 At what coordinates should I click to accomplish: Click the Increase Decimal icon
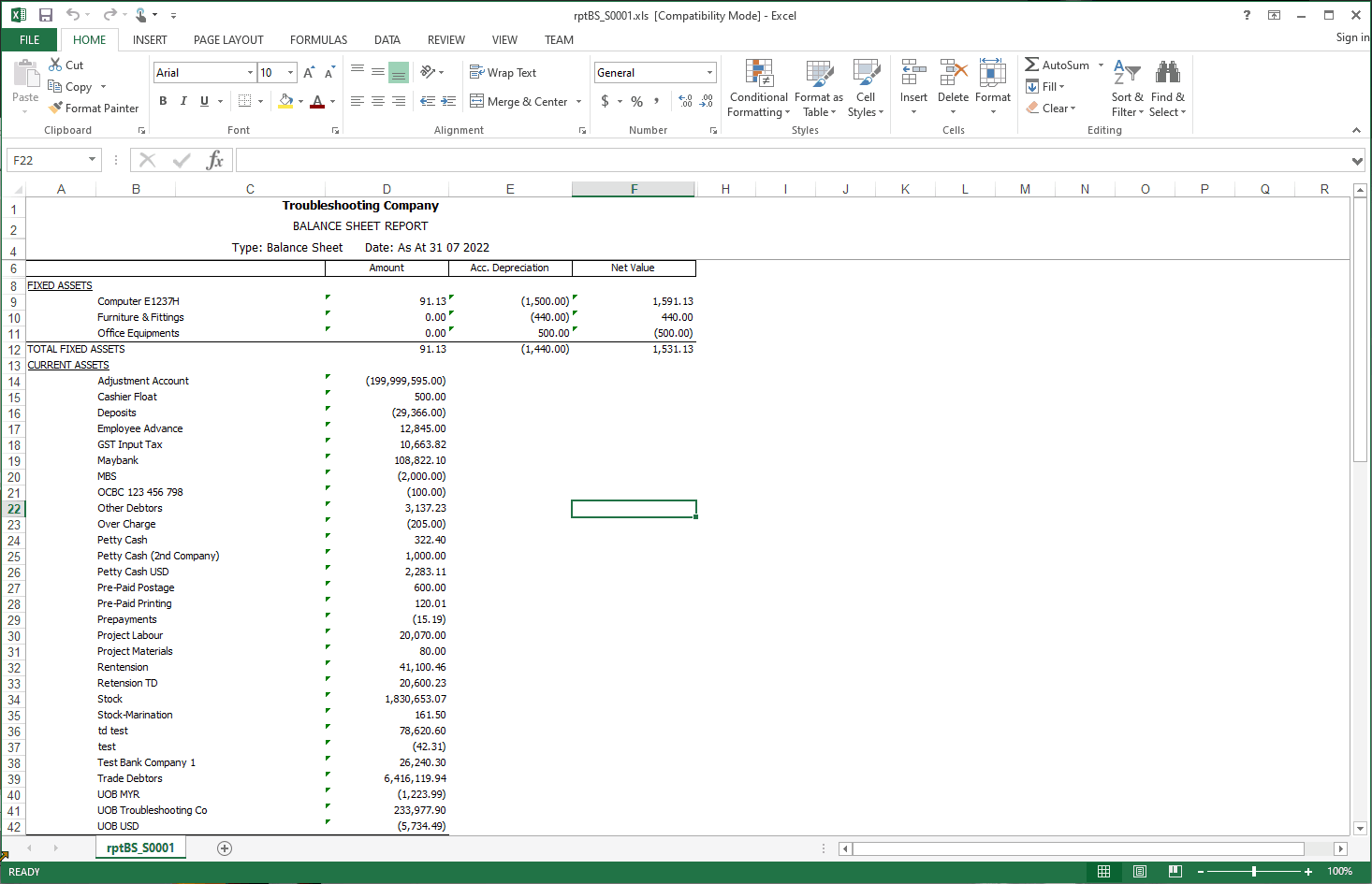coord(684,100)
